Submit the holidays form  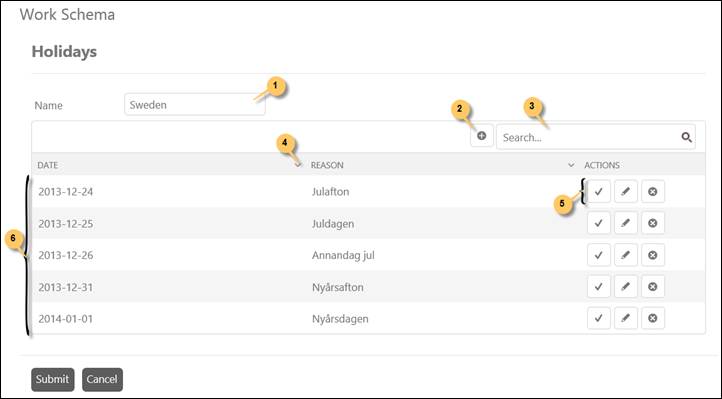52,379
